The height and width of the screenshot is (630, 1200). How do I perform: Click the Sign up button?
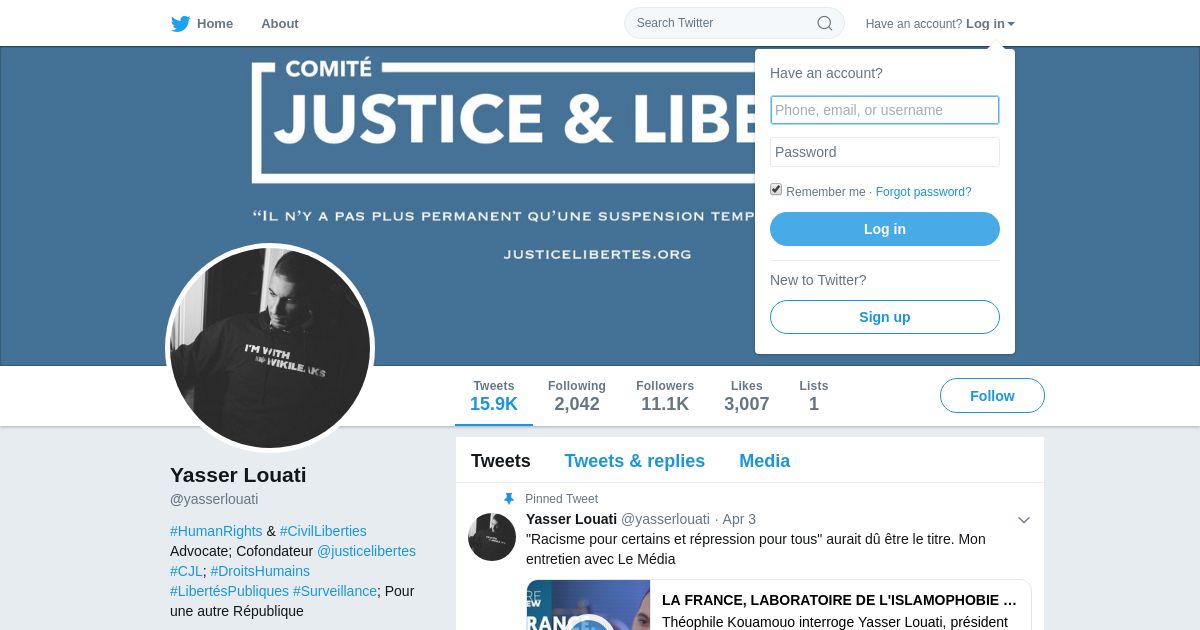[x=885, y=317]
